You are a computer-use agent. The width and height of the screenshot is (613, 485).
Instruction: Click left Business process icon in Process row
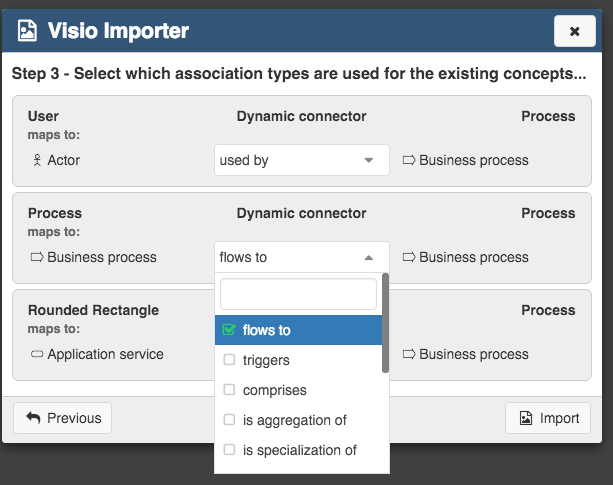(36, 257)
